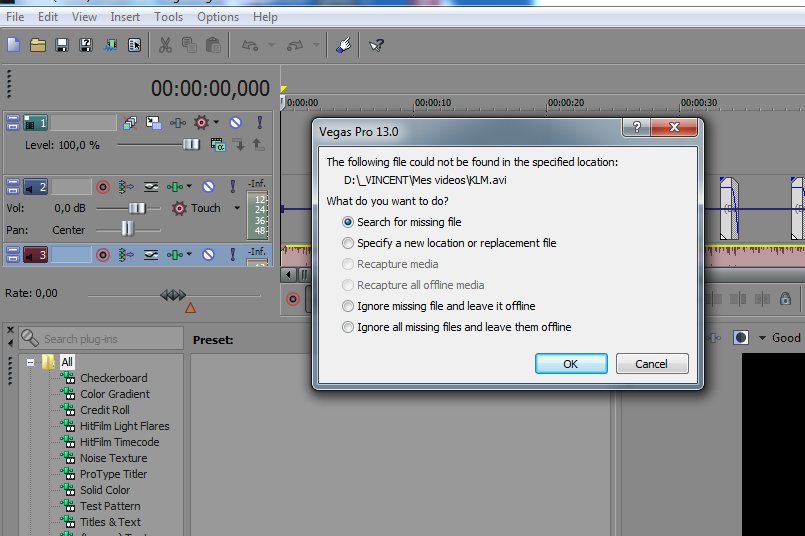Open the File menu
Viewport: 805px width, 536px height.
pyautogui.click(x=15, y=17)
